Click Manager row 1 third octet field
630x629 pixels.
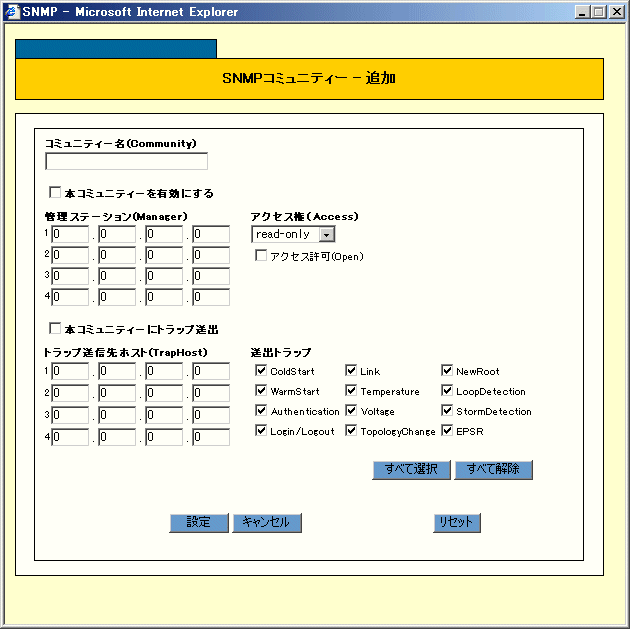tap(164, 234)
